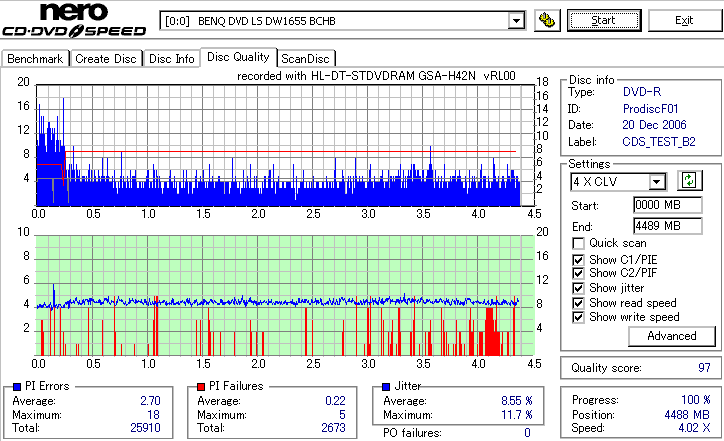The width and height of the screenshot is (724, 441).
Task: Click PI Errors total 25910
Action: tap(145, 428)
